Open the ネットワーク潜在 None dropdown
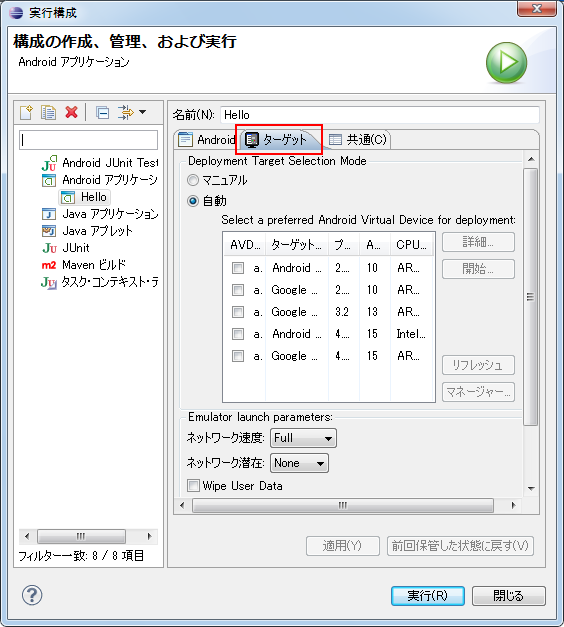The width and height of the screenshot is (564, 627). pyautogui.click(x=300, y=463)
